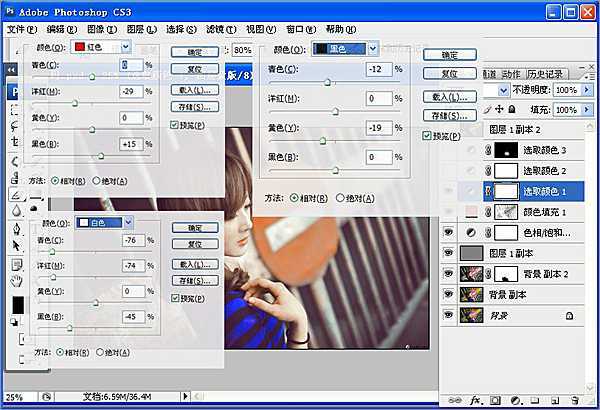Select the Crop tool in toolbox
Viewport: 600px width, 410px height.
(15, 141)
